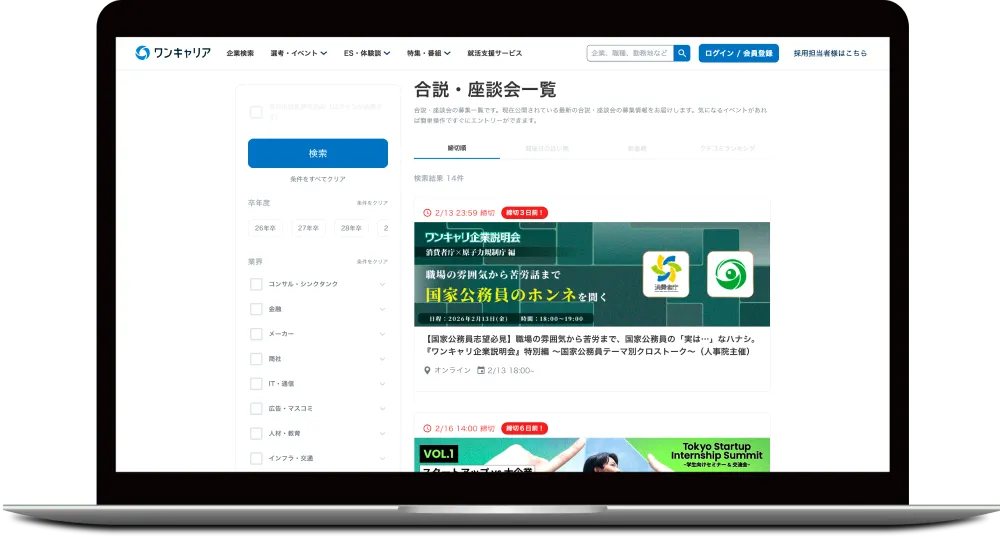
Task: Select the 27年卒 graduation year chip
Action: click(x=308, y=228)
